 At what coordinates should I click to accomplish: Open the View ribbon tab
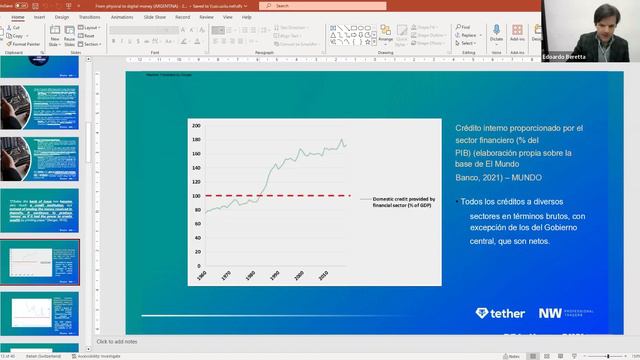click(x=227, y=17)
